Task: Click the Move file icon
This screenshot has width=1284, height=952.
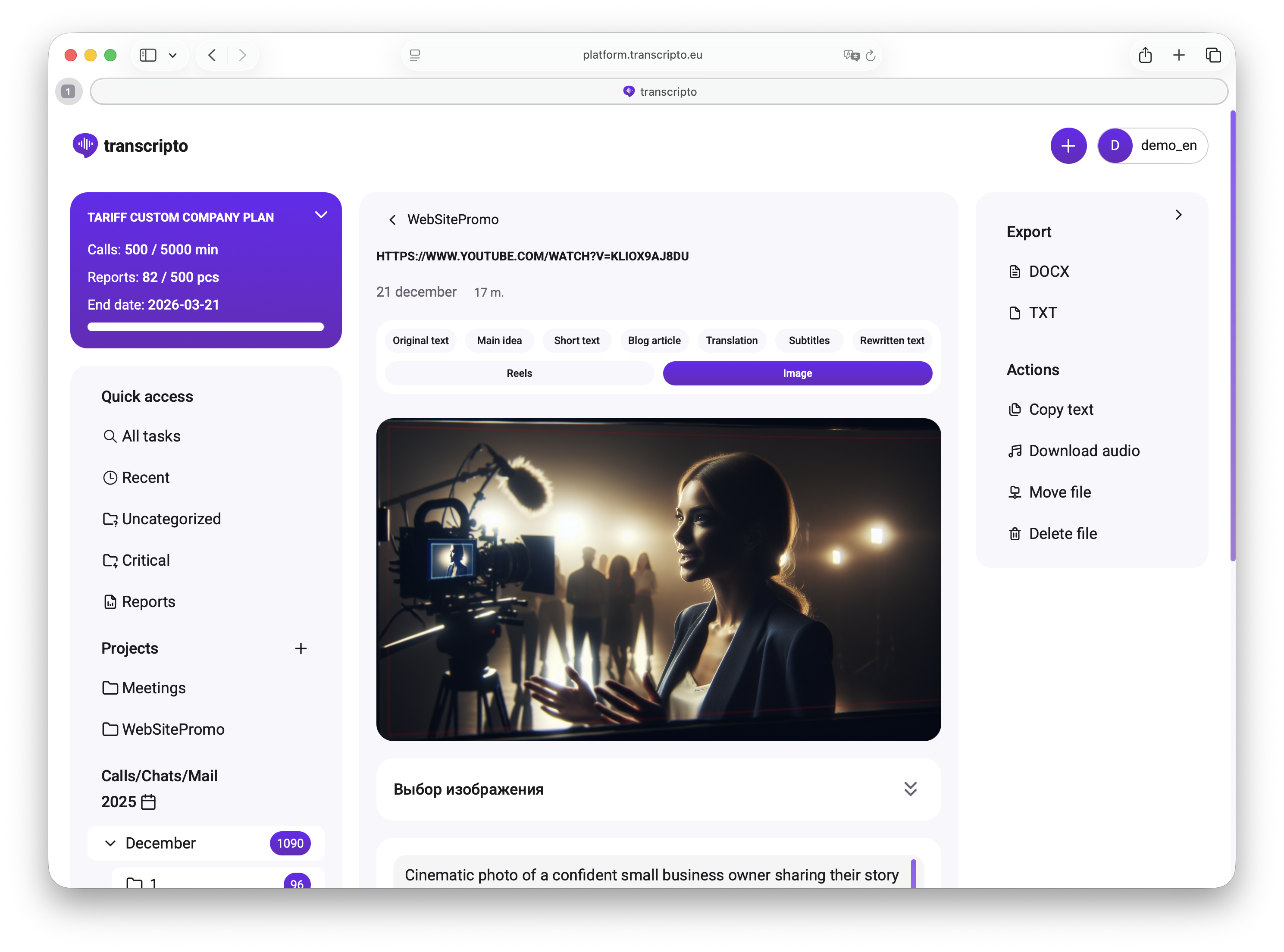Action: point(1014,492)
